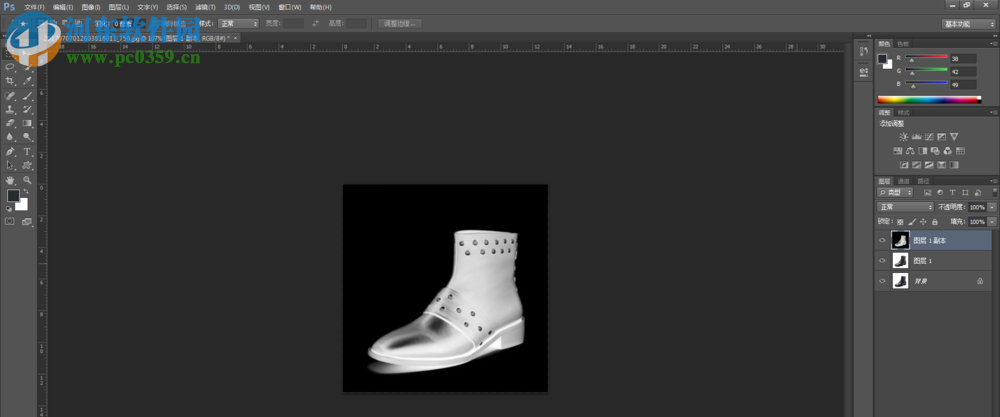Choose the Pen tool
Image resolution: width=1000 pixels, height=417 pixels.
[10, 151]
